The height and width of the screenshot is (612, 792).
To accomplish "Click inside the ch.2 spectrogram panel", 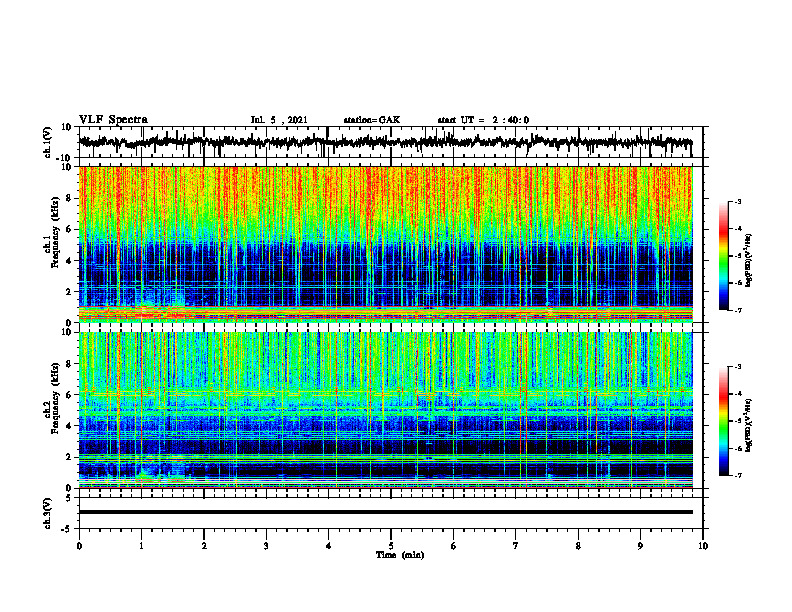I will (385, 410).
